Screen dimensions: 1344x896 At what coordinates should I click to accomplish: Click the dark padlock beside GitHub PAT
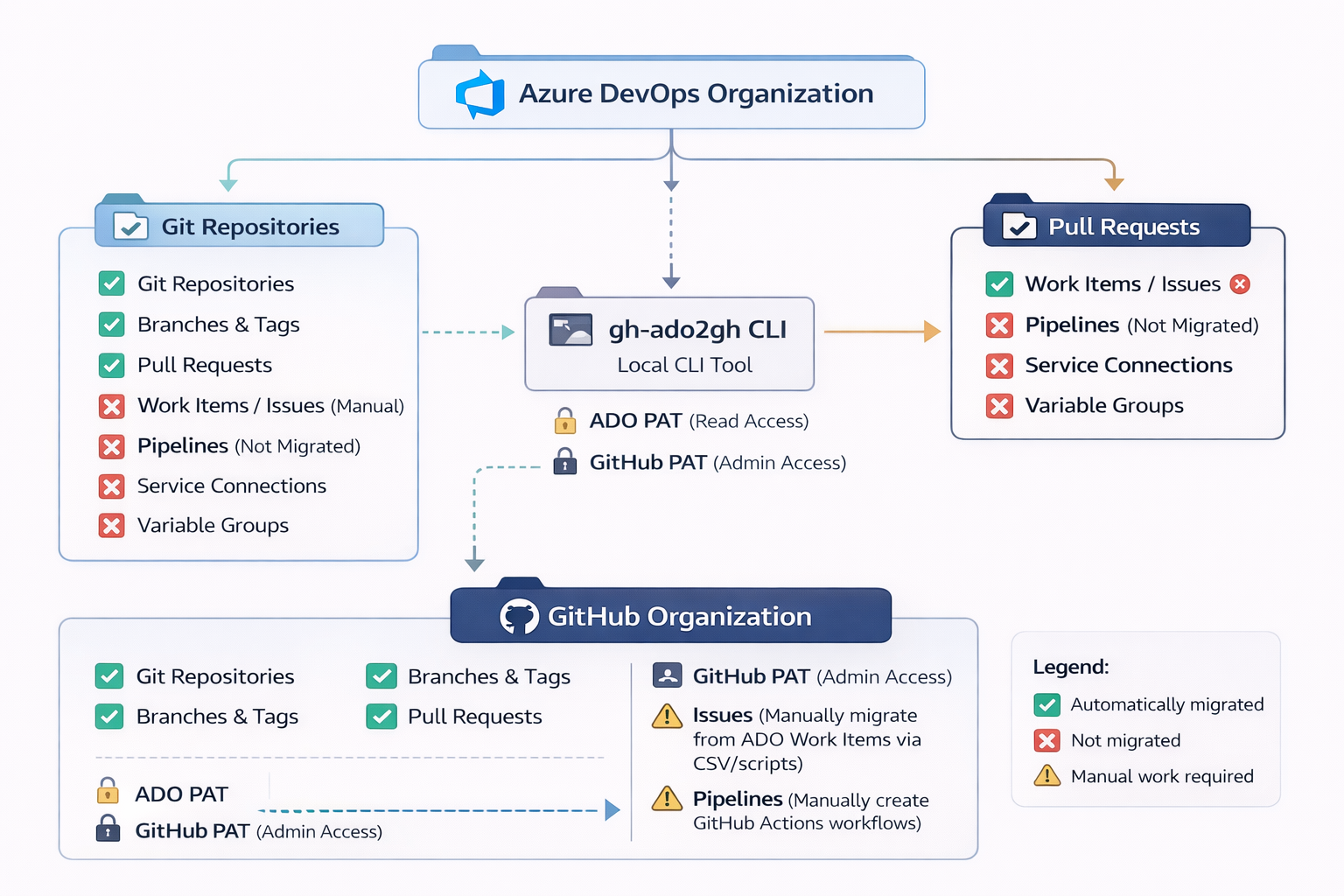pos(565,462)
